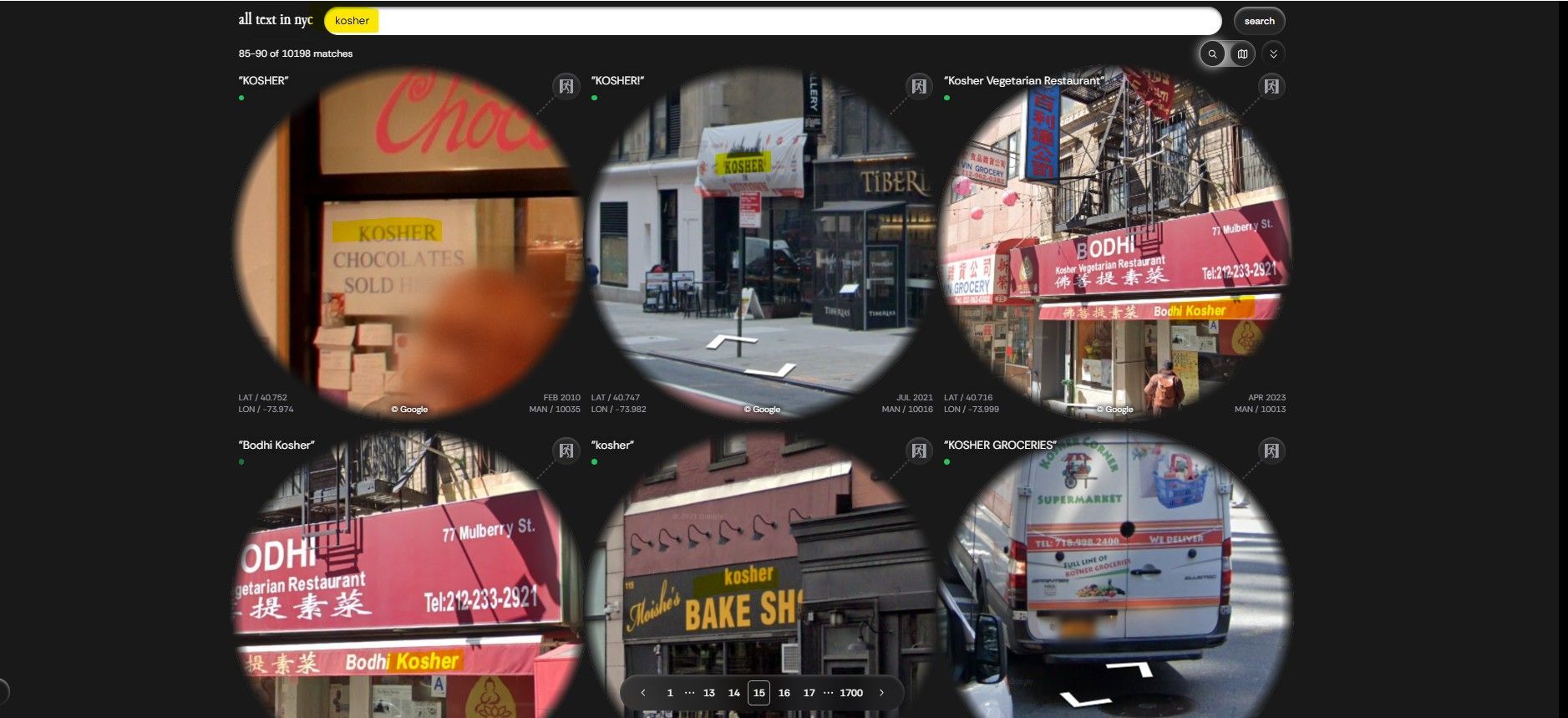
Task: Go to page 17
Action: [x=809, y=693]
